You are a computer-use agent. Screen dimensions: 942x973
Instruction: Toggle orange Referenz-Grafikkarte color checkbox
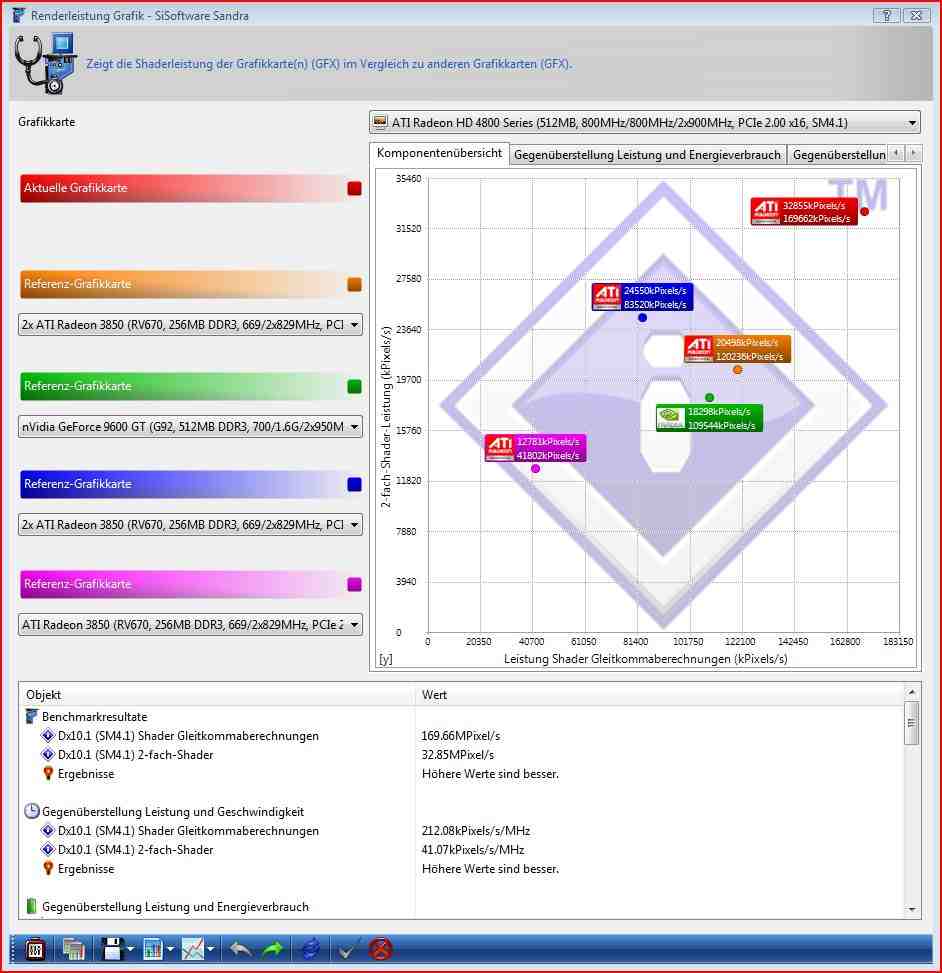pyautogui.click(x=354, y=285)
